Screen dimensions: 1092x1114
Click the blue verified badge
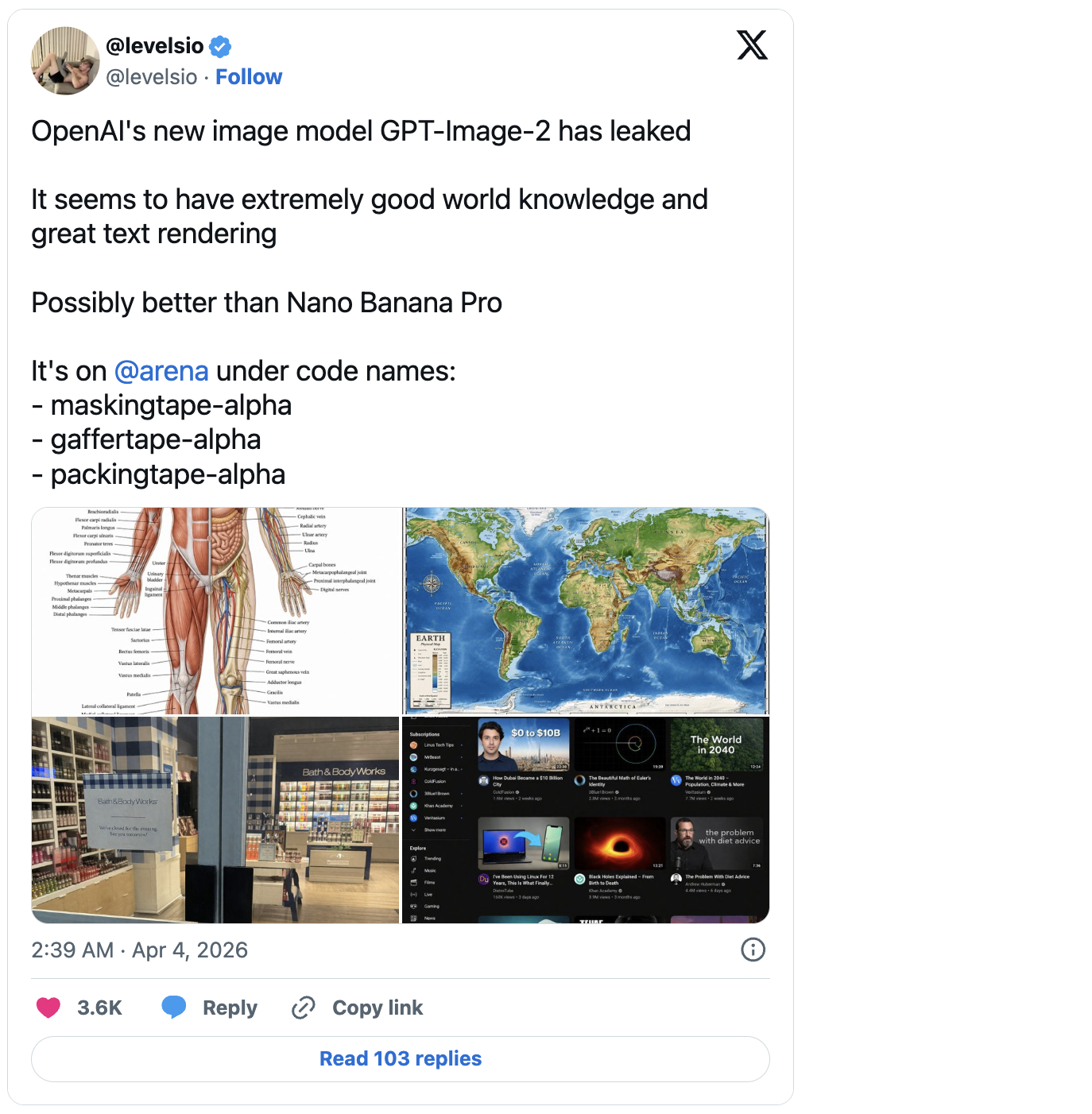click(x=220, y=47)
